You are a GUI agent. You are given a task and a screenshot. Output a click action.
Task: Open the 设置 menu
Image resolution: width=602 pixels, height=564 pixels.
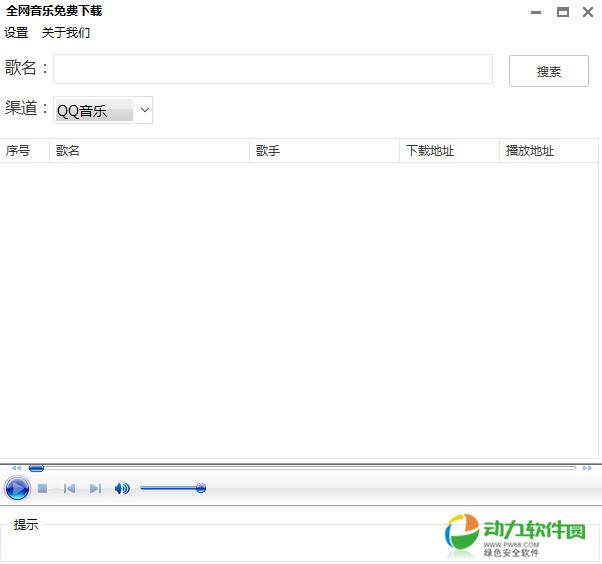[16, 33]
